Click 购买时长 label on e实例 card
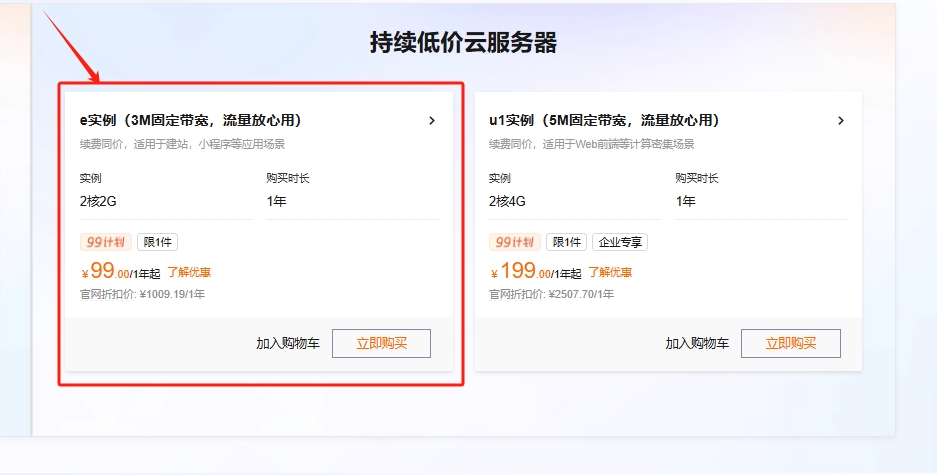 (x=288, y=178)
